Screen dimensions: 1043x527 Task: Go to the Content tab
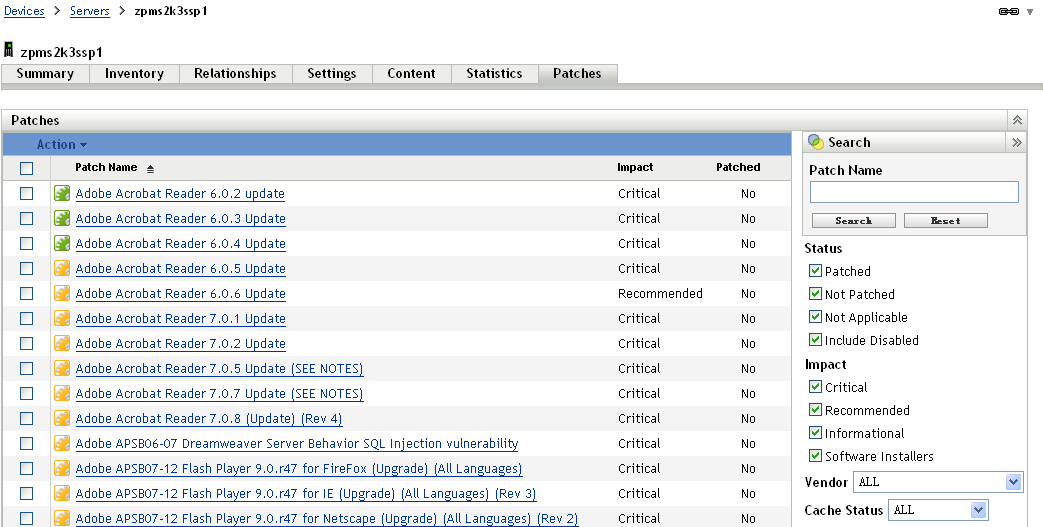click(412, 74)
